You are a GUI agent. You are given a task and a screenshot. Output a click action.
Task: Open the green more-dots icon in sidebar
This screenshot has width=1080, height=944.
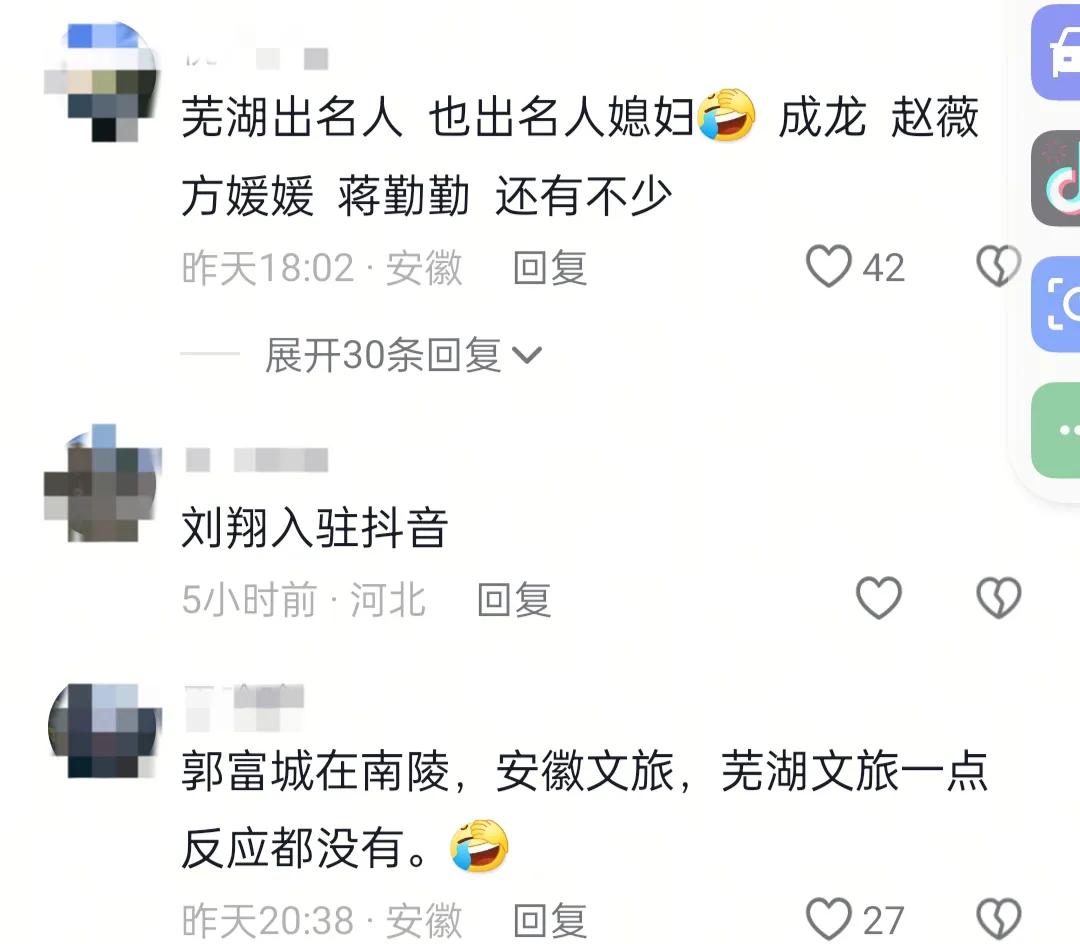tap(1056, 430)
